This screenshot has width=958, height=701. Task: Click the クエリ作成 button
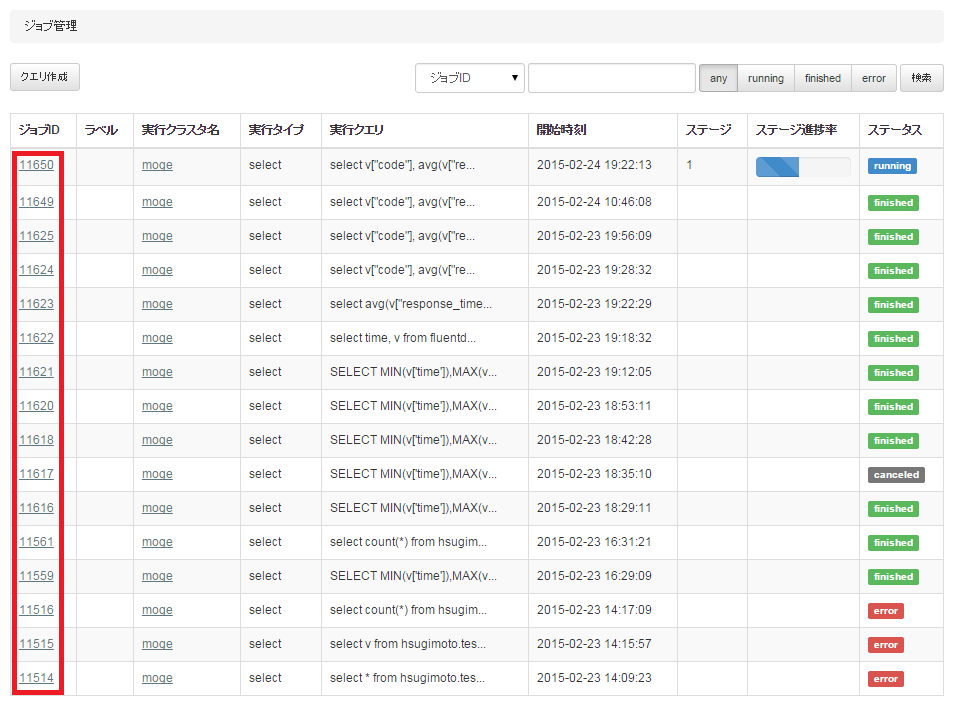coord(45,77)
